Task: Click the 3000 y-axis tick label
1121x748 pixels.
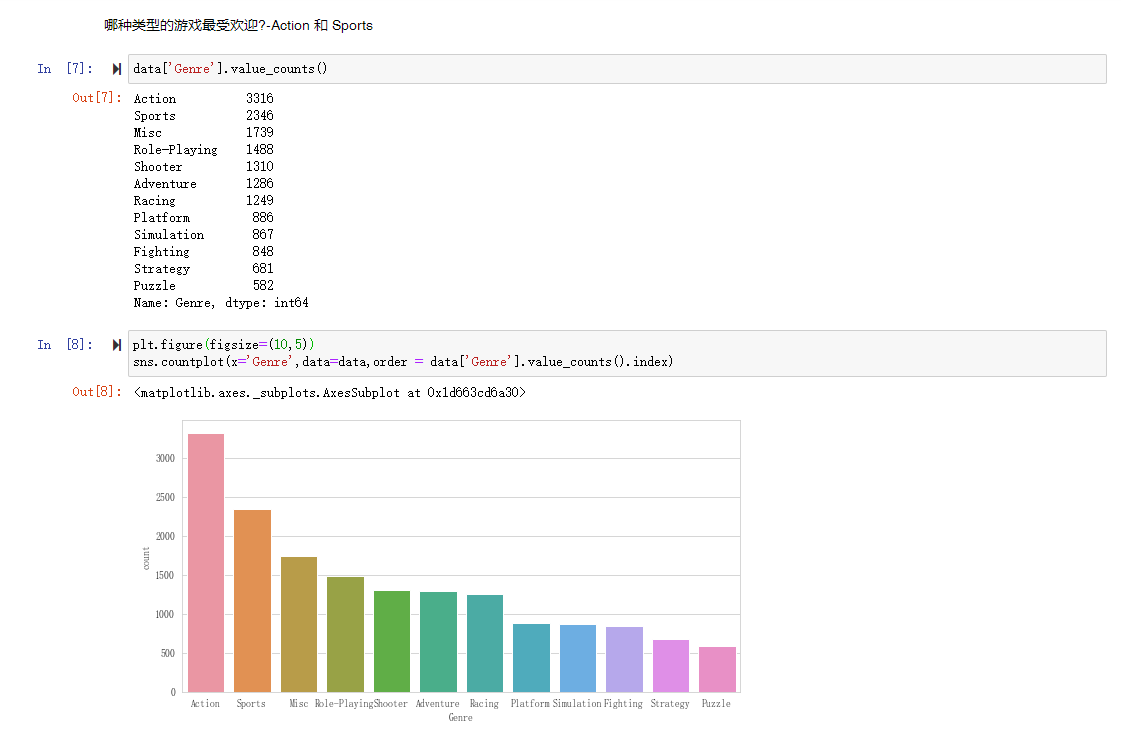Action: [x=165, y=458]
